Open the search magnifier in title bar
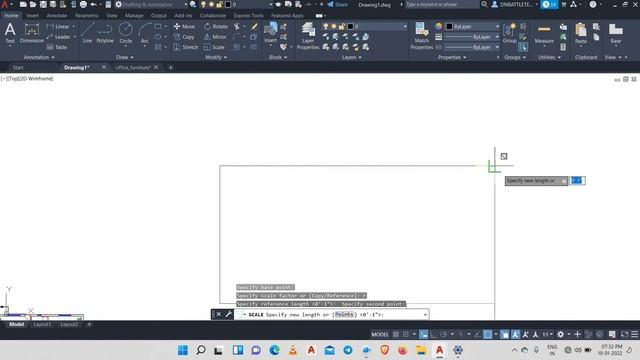The width and height of the screenshot is (640, 360). point(484,4)
